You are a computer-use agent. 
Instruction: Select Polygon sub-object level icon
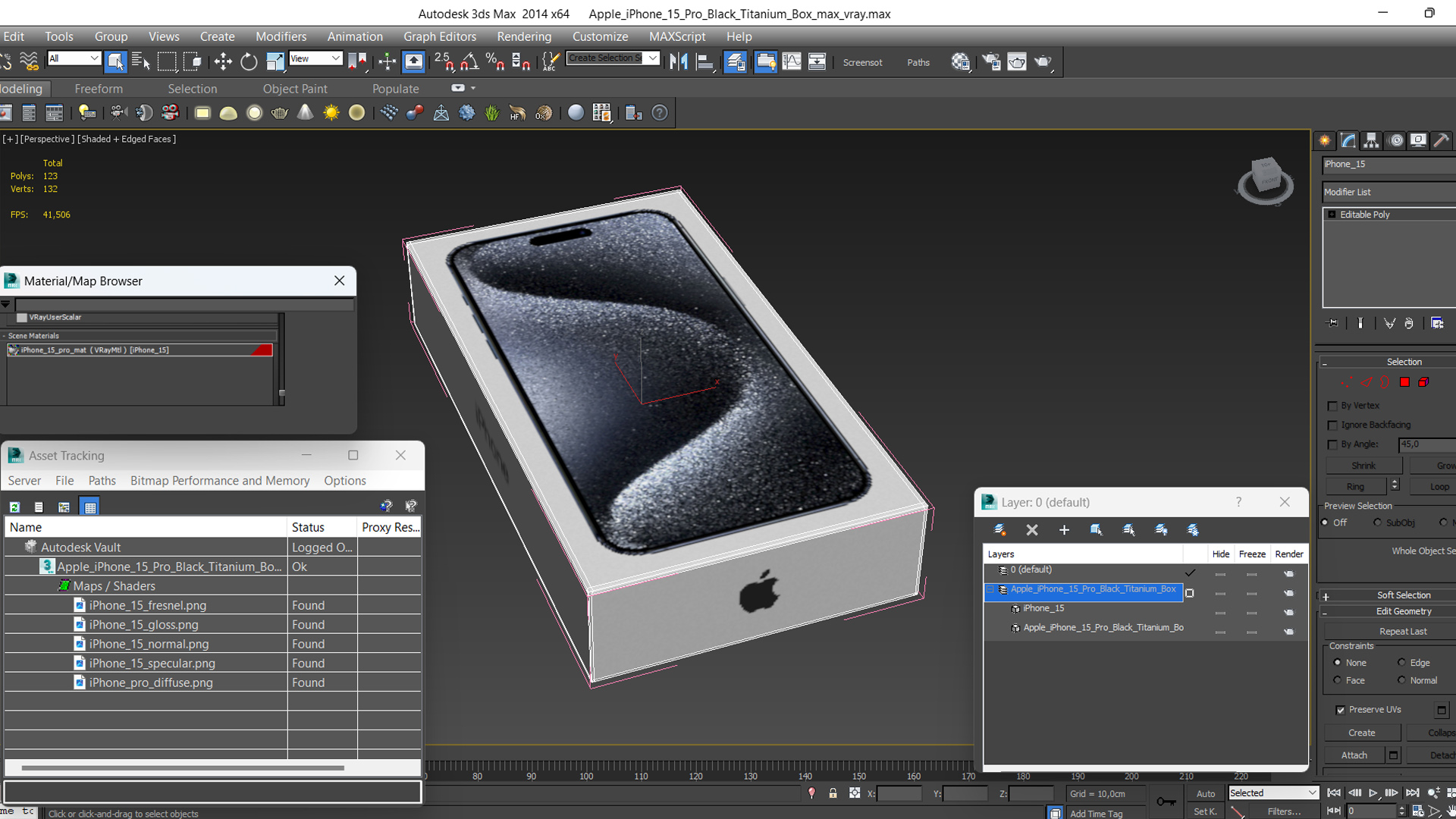tap(1404, 382)
